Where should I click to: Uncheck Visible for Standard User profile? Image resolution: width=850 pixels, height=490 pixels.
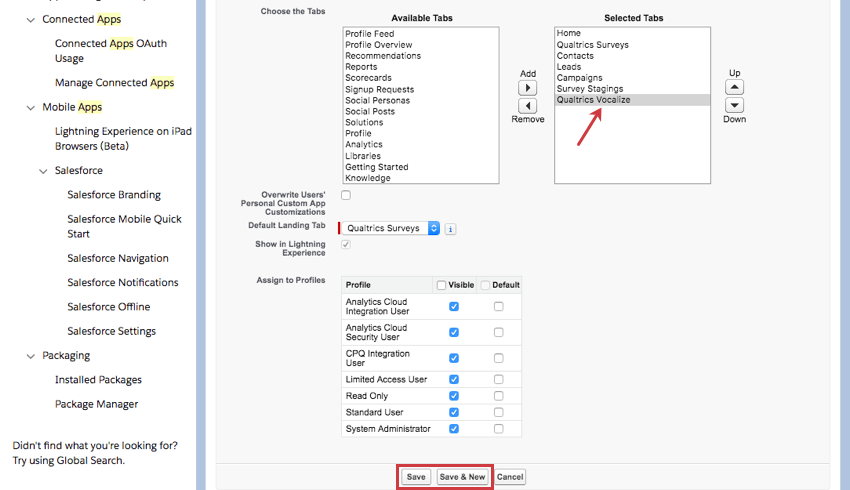coord(454,412)
